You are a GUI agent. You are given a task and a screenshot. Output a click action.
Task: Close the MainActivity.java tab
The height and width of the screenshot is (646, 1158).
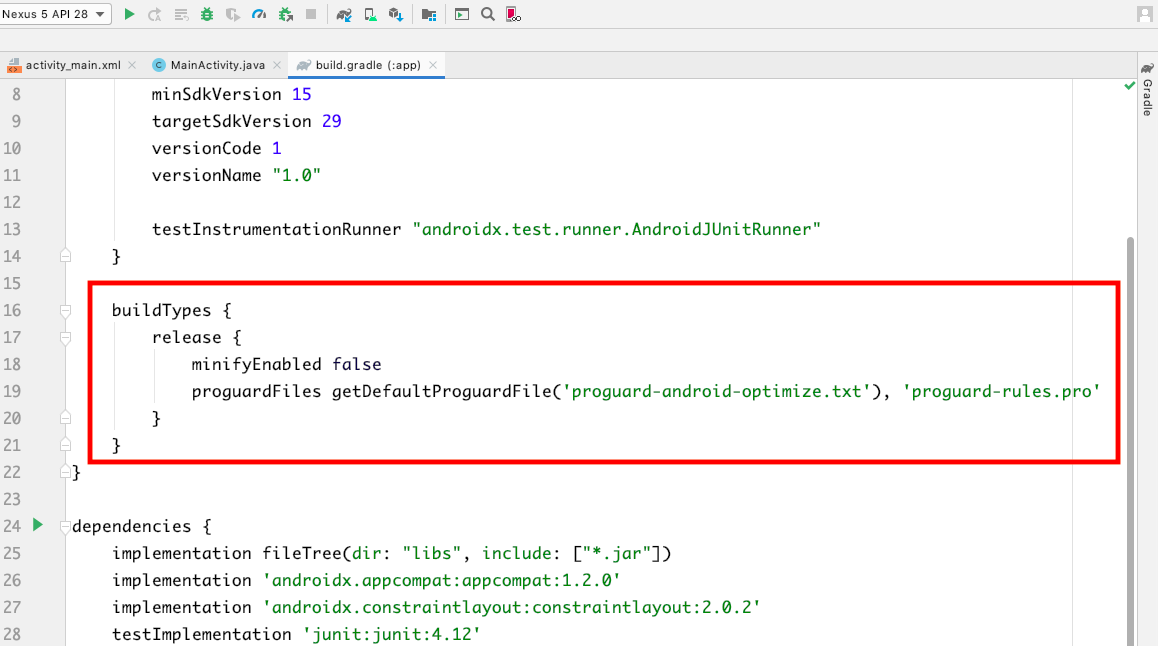point(277,65)
